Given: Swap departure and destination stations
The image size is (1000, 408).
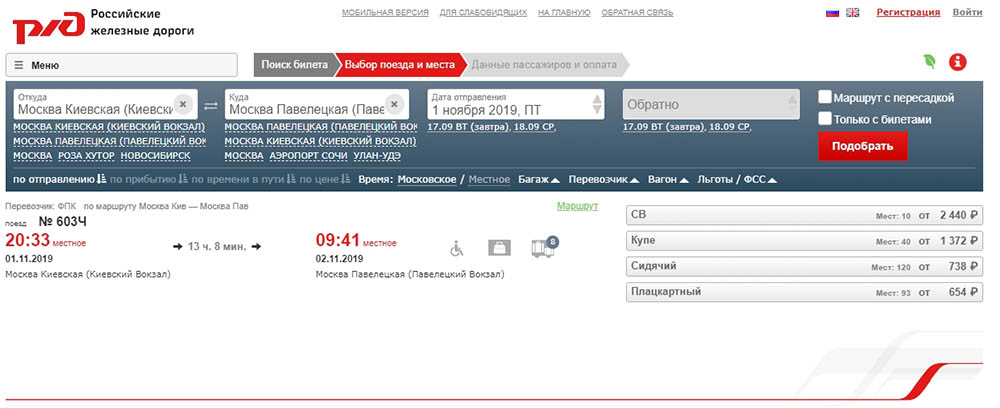Looking at the screenshot, I should 210,105.
